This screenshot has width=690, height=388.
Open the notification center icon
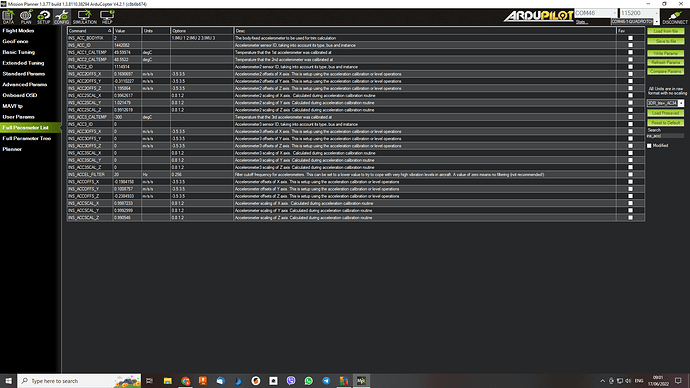point(678,381)
